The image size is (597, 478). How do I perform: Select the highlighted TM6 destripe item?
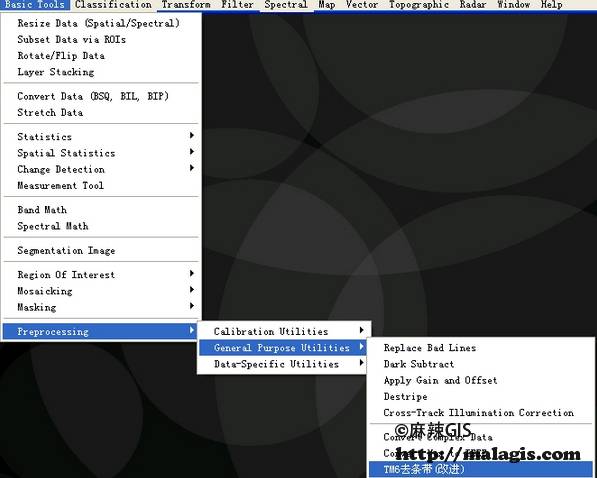click(x=481, y=469)
